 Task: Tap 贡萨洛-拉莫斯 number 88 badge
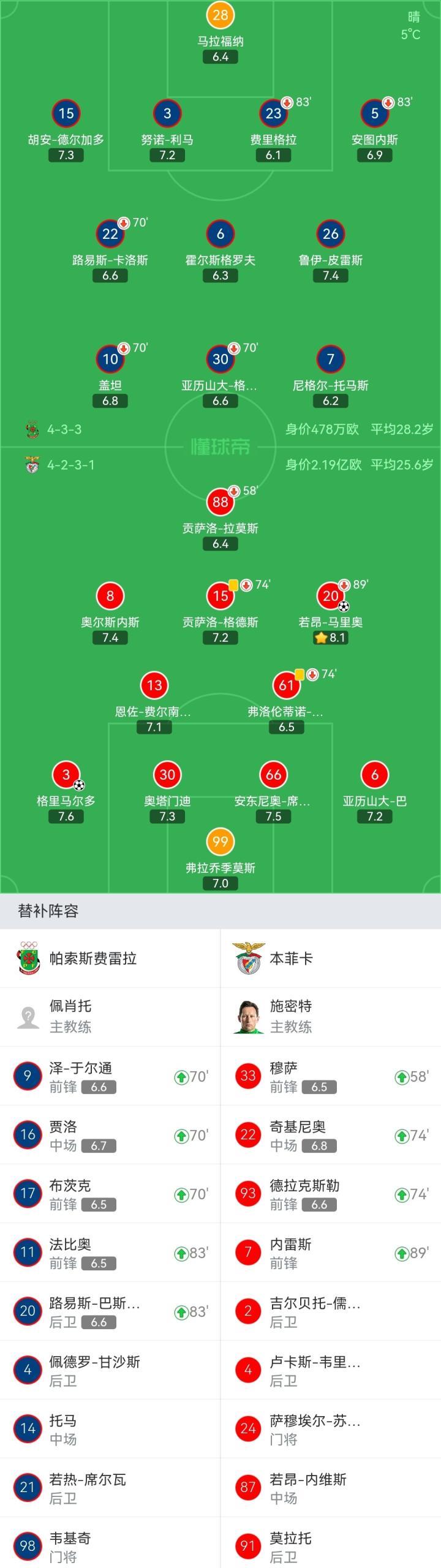(x=220, y=502)
